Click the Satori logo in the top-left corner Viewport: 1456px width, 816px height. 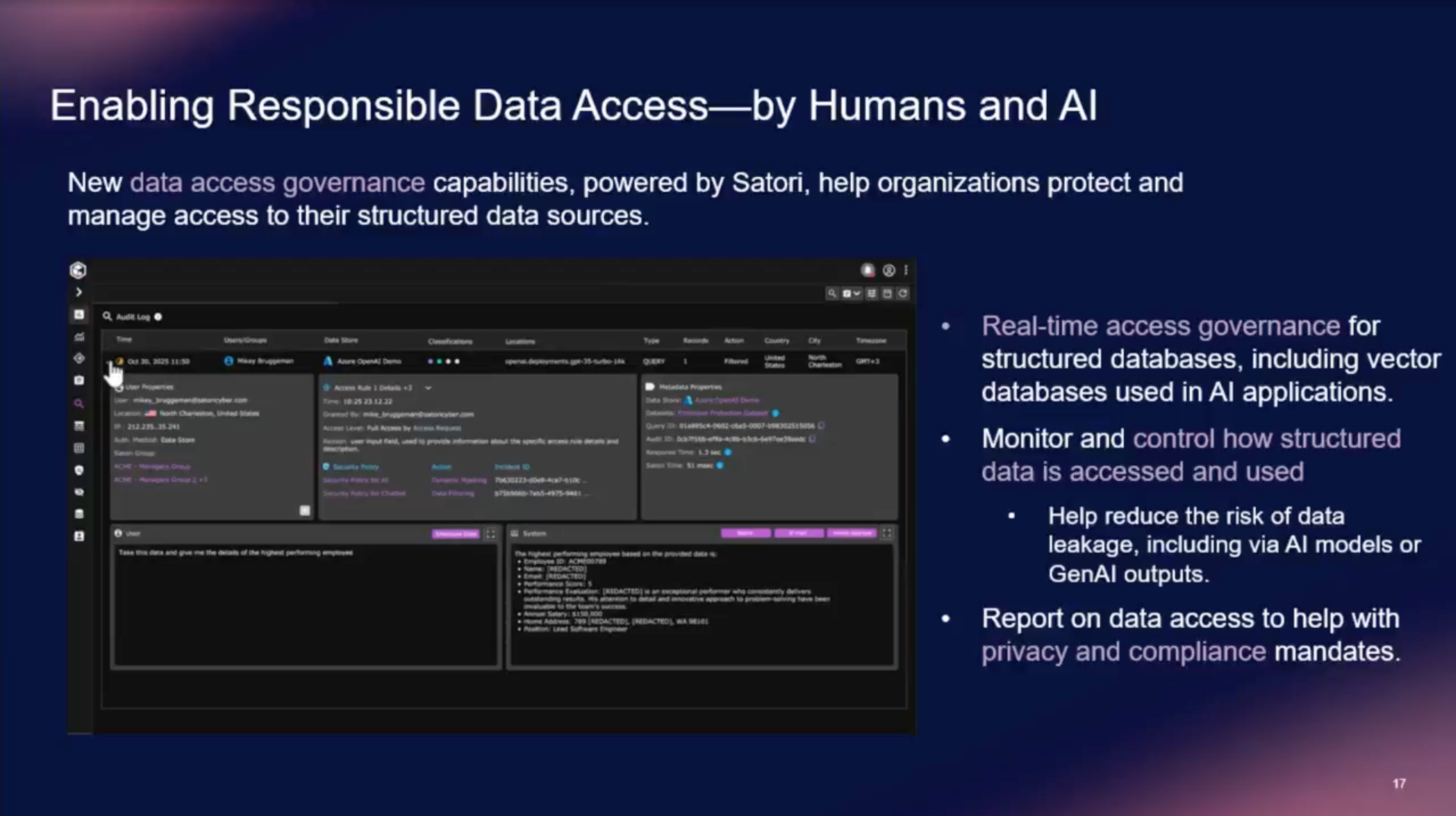click(x=78, y=270)
